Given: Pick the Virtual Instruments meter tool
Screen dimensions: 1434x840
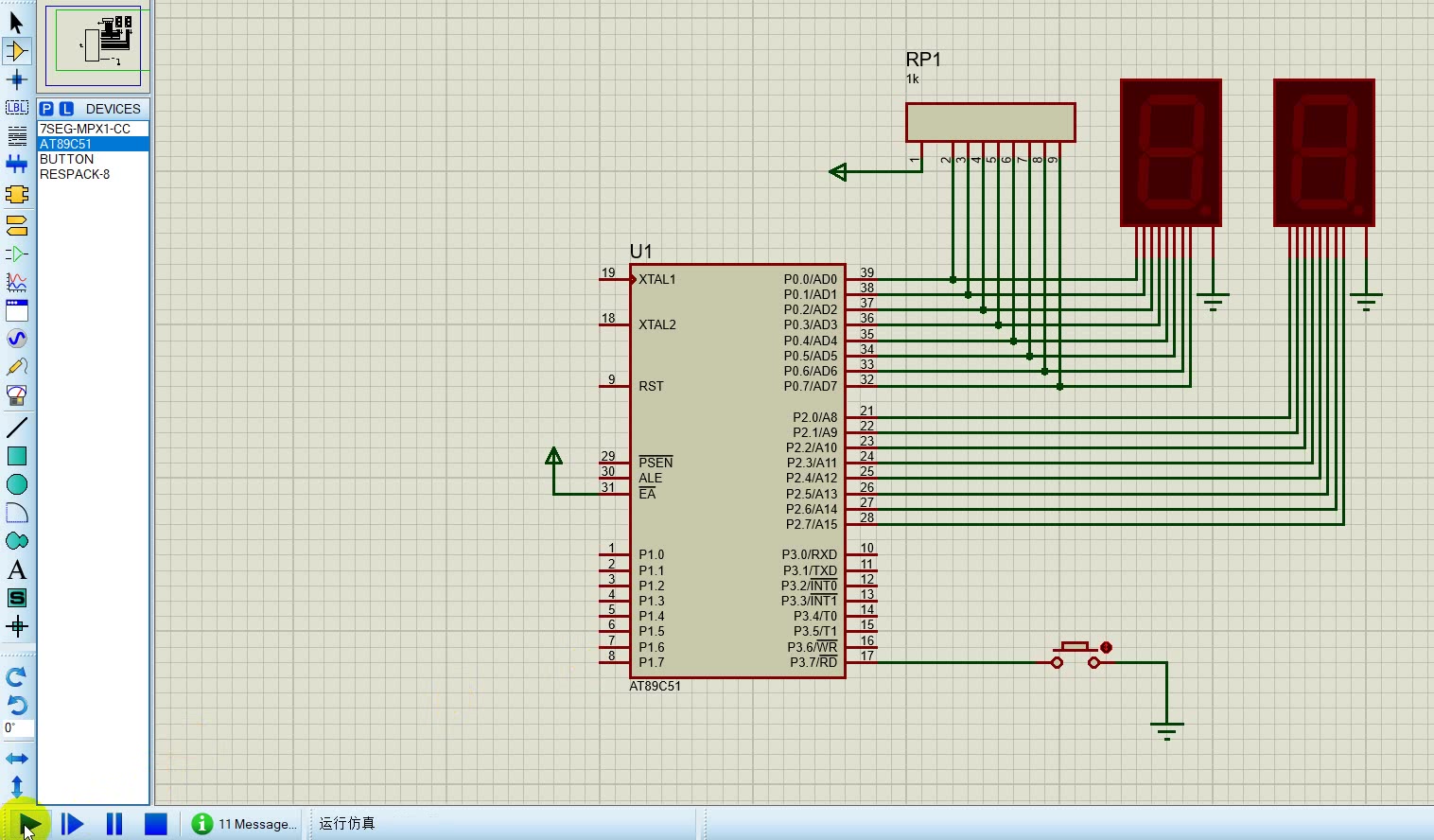Looking at the screenshot, I should click(16, 395).
